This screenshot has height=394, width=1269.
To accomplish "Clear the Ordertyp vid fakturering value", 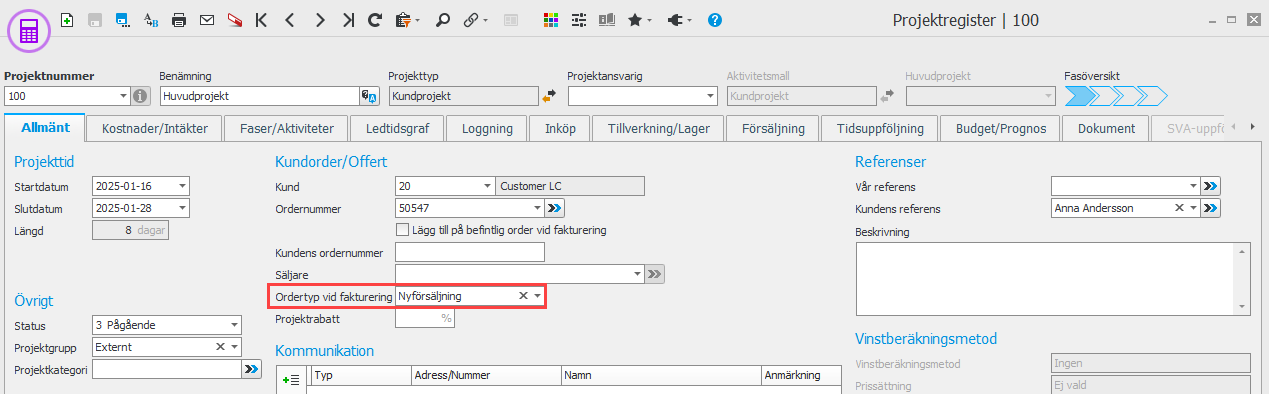I will coord(523,296).
